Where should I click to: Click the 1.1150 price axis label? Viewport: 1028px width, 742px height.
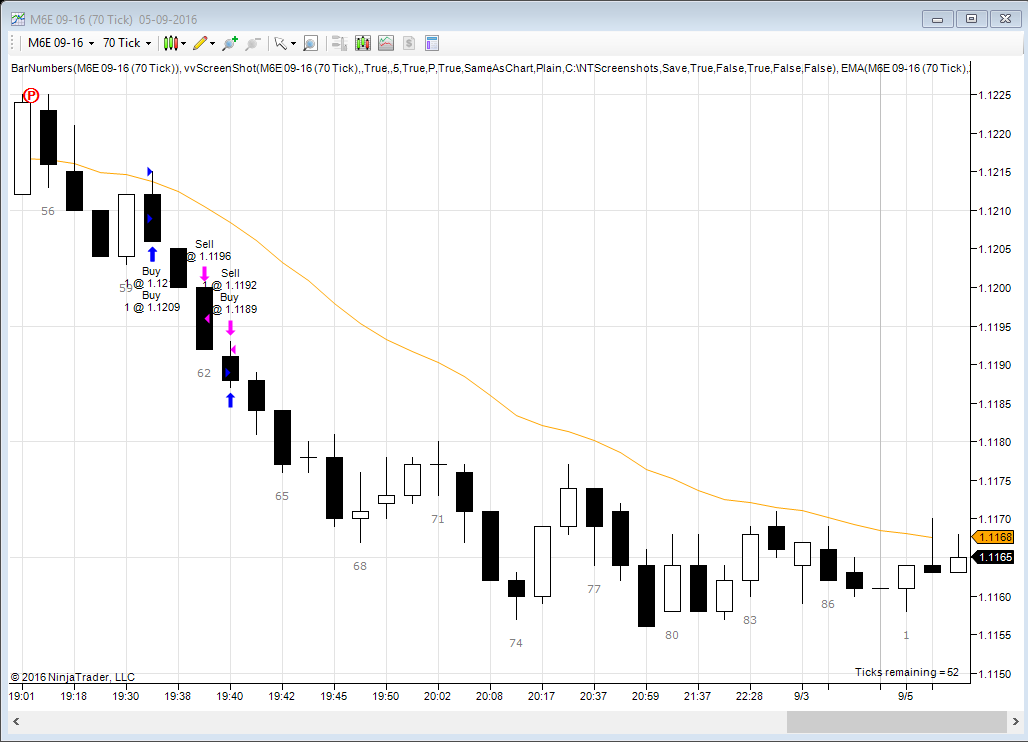pos(995,674)
